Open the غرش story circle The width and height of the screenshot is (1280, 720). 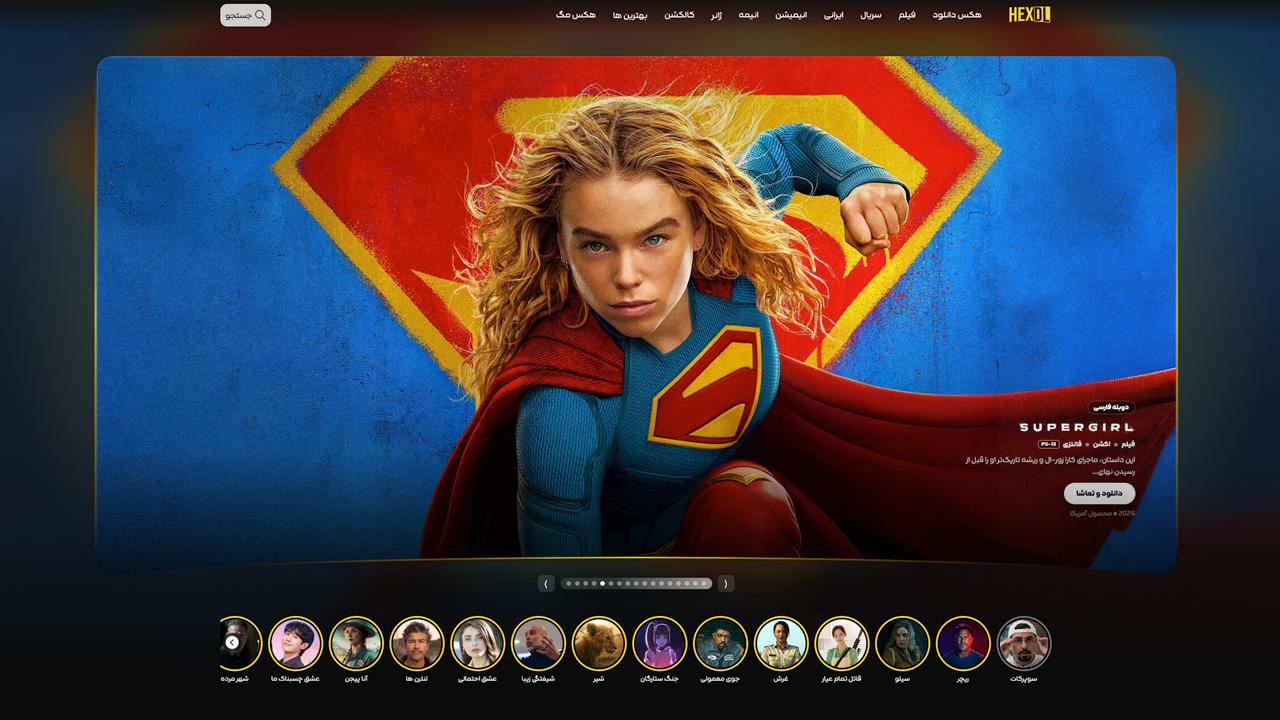781,643
